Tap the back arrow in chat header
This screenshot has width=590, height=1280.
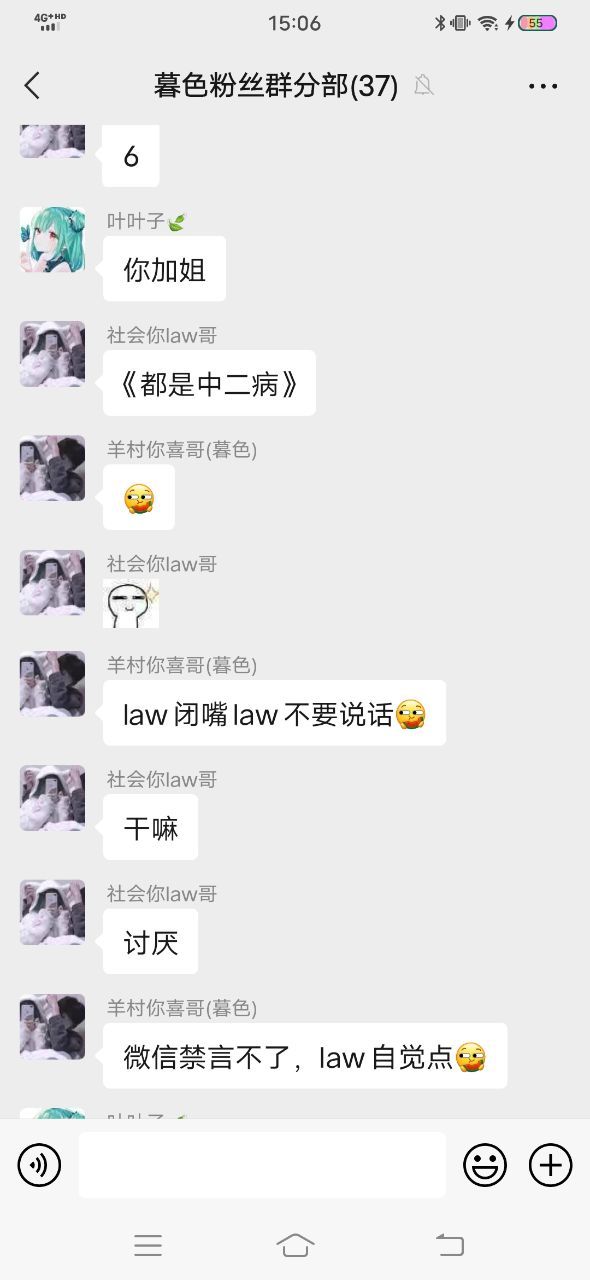[32, 86]
